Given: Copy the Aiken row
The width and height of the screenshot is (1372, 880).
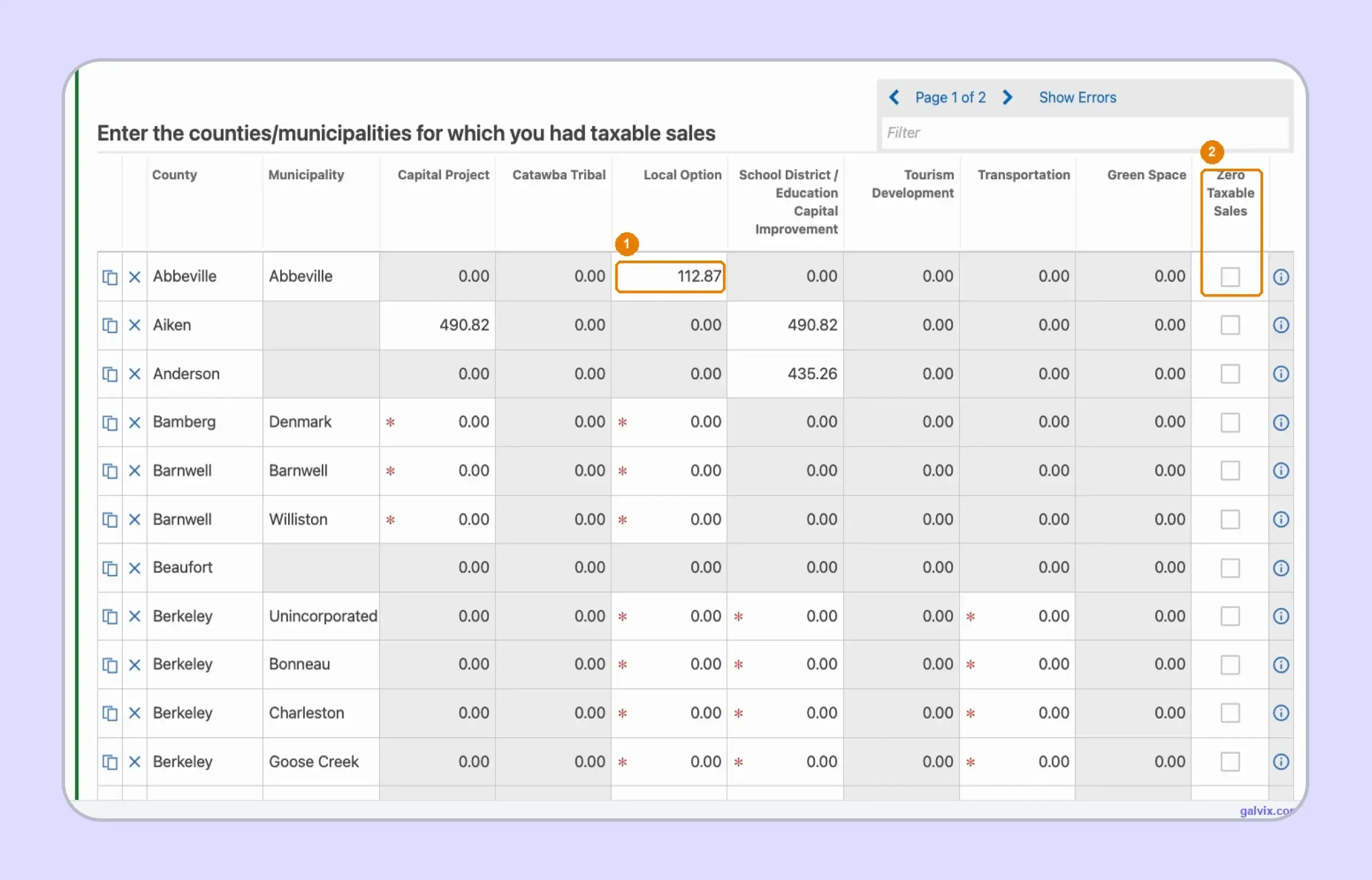Looking at the screenshot, I should pos(110,325).
